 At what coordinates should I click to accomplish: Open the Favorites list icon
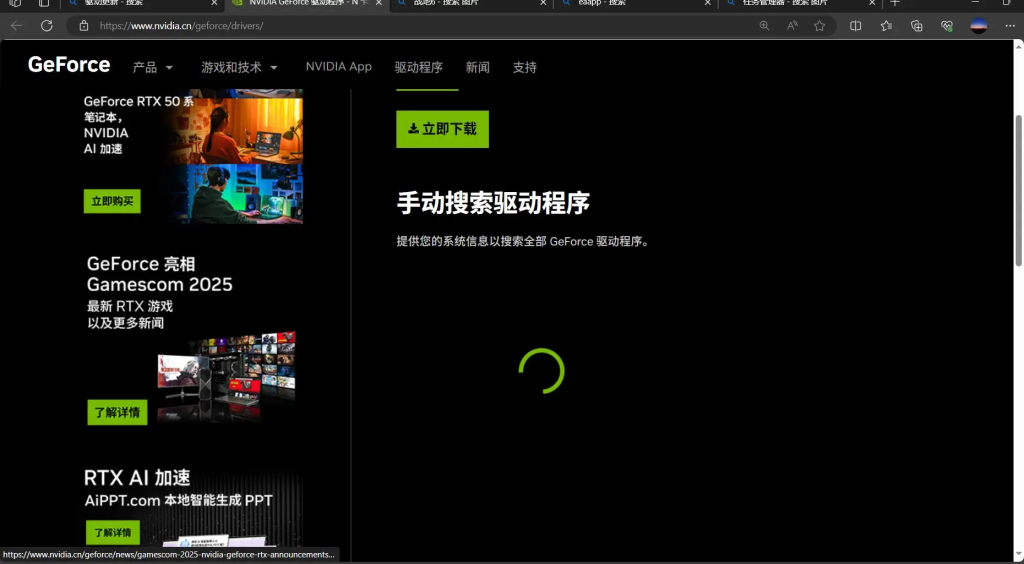point(886,26)
